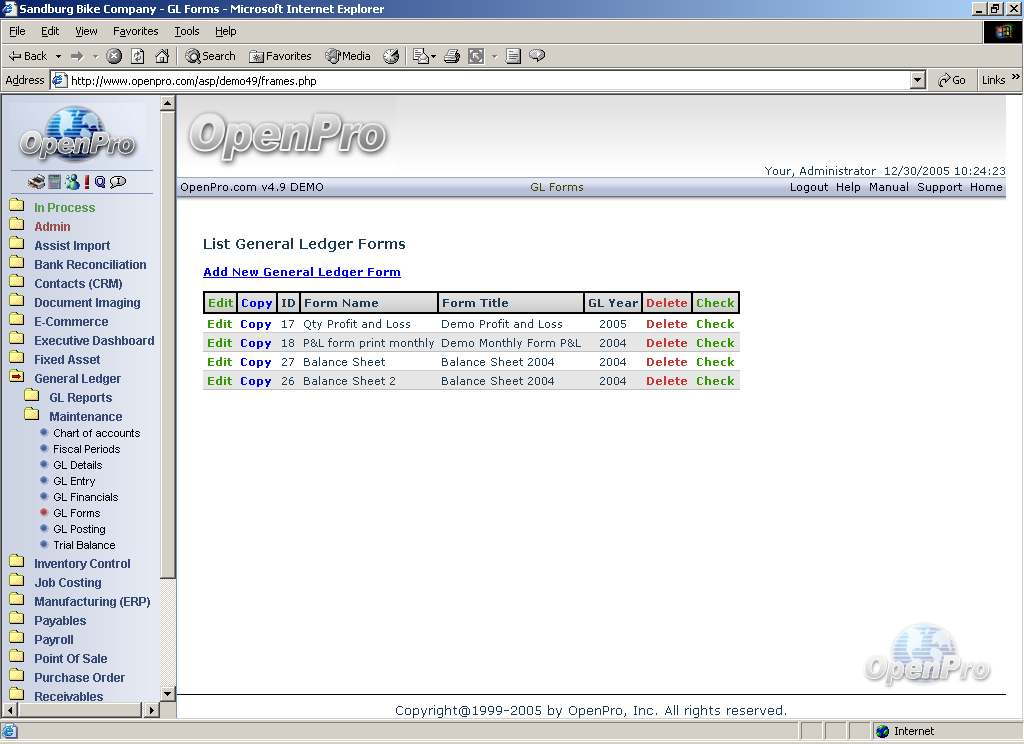The height and width of the screenshot is (744, 1024).
Task: Click the browser Home icon in the toolbar
Action: point(162,56)
